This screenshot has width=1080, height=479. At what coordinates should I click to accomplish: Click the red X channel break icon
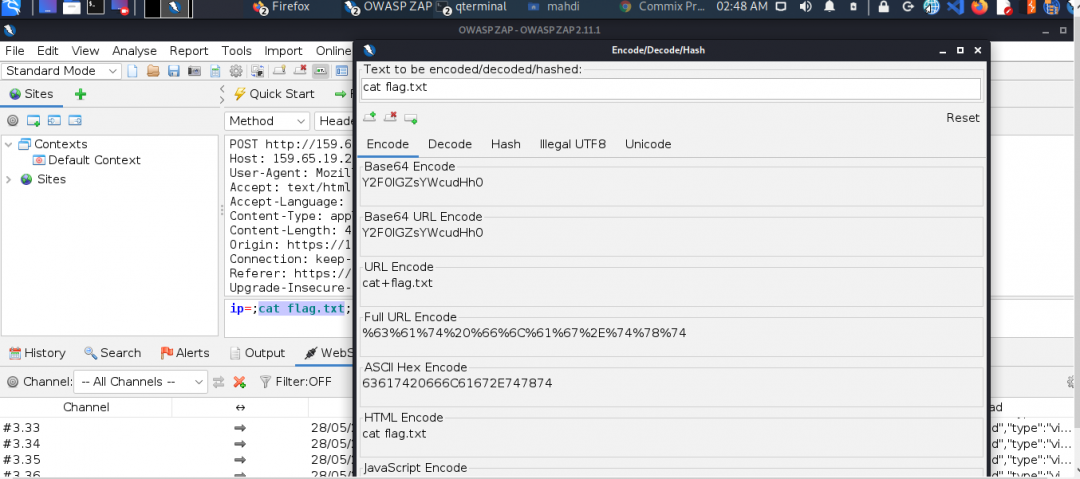pyautogui.click(x=239, y=382)
